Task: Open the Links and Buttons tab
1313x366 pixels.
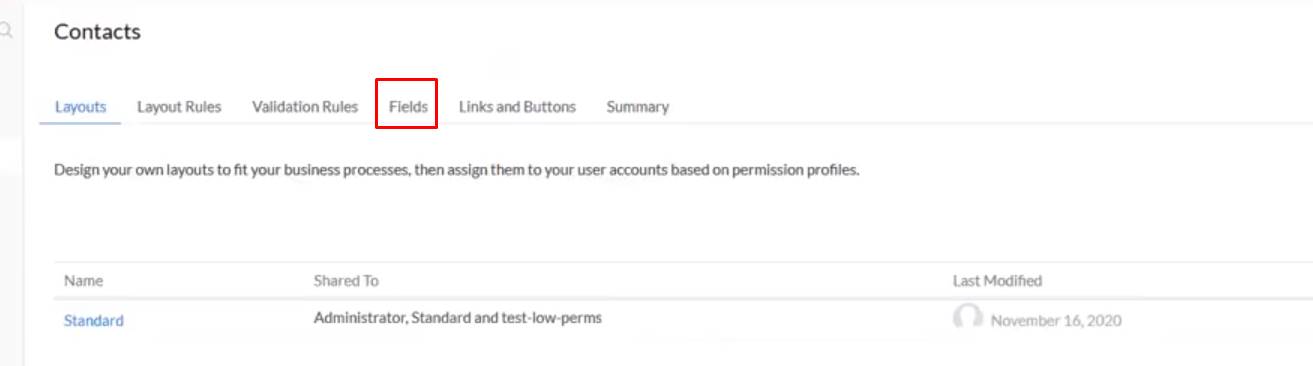Action: (x=517, y=106)
